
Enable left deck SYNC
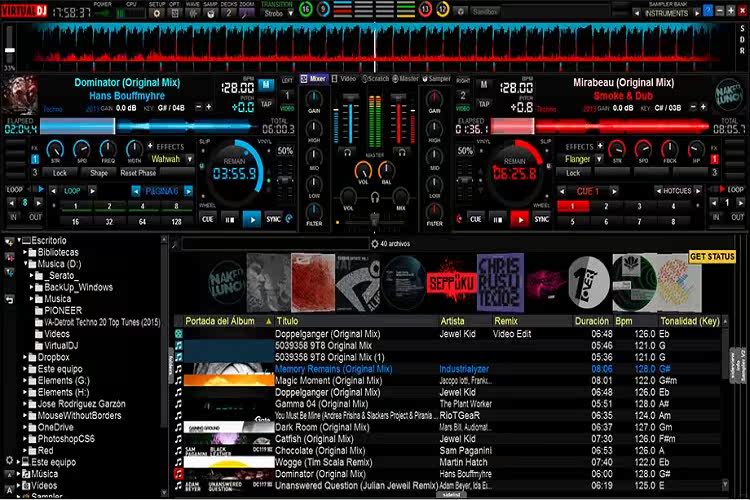coord(273,219)
